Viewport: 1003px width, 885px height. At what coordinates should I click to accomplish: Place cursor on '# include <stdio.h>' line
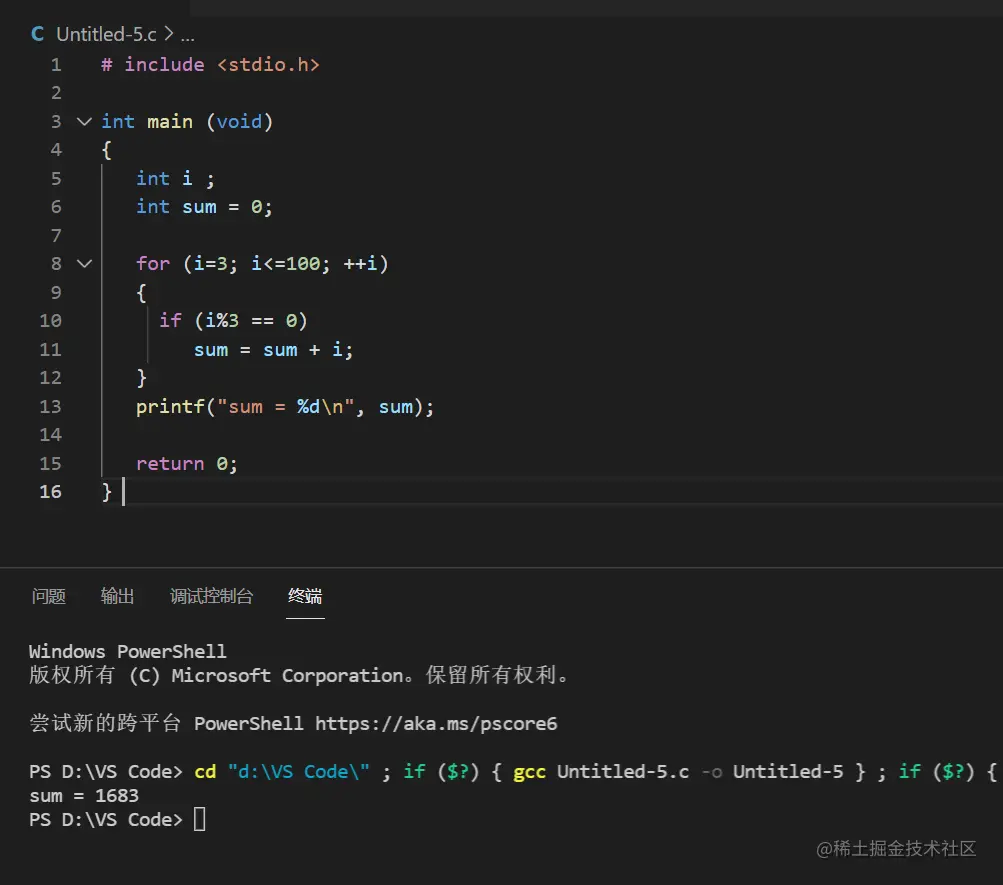[210, 65]
